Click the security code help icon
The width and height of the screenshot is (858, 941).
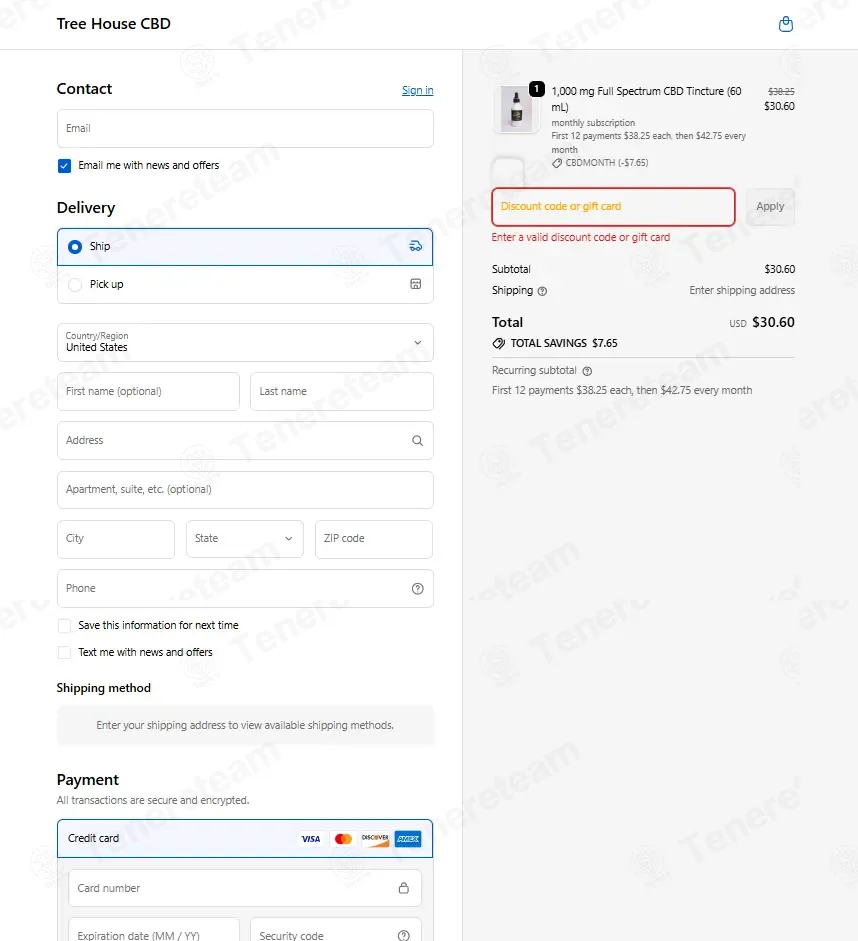(x=403, y=936)
